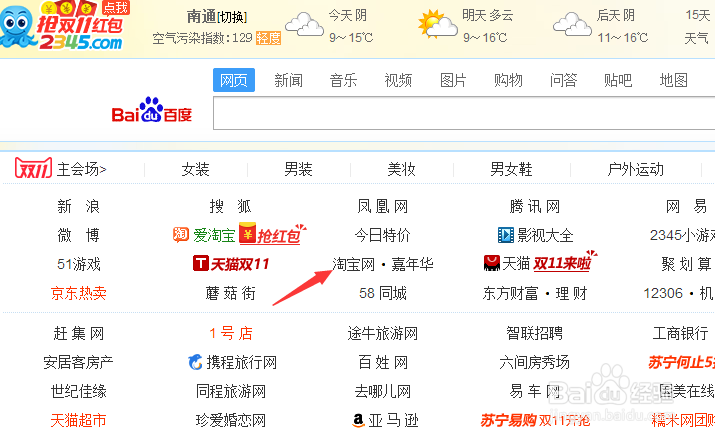Open the 聚划算 link

tap(686, 264)
